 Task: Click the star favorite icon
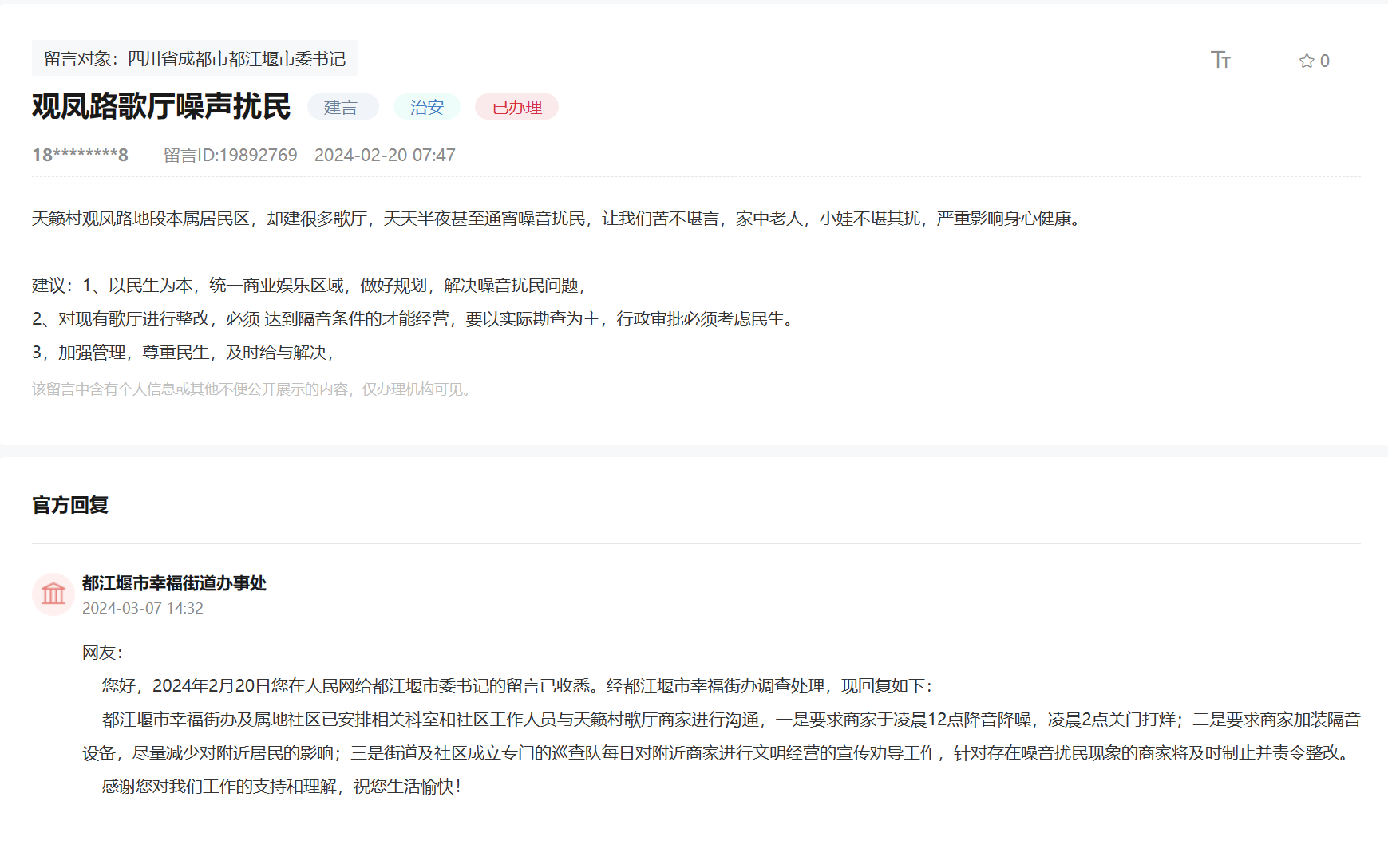[1306, 61]
